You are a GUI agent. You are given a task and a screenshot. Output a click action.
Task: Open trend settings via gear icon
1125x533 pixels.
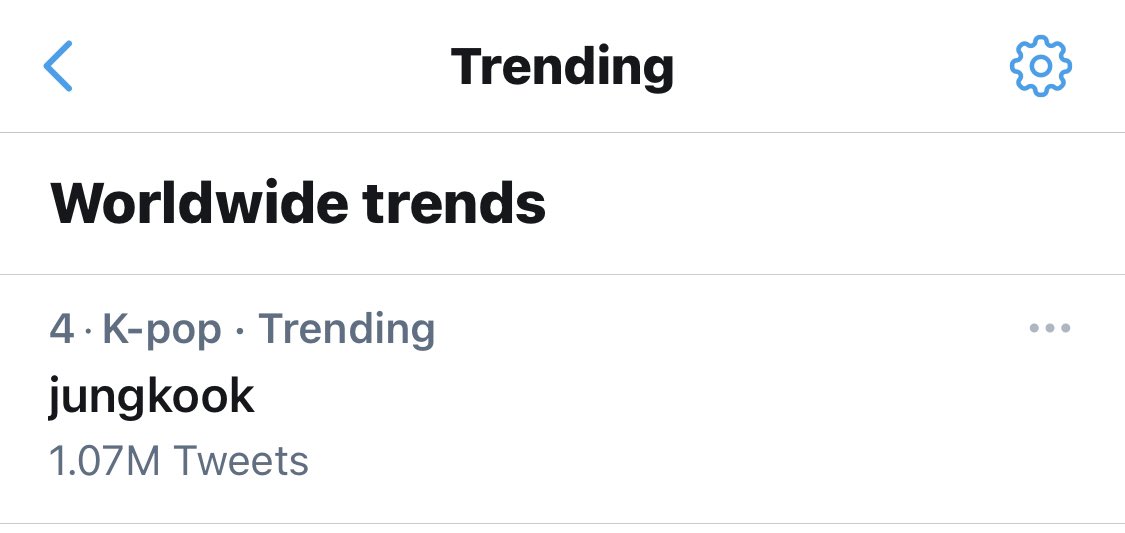(x=1040, y=66)
